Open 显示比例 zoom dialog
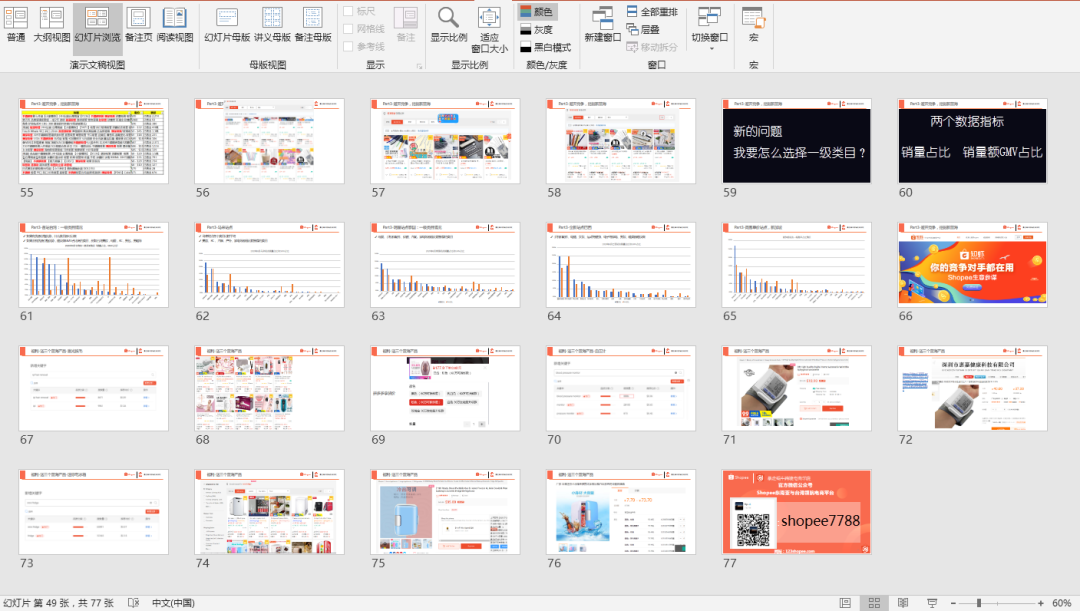 click(448, 25)
